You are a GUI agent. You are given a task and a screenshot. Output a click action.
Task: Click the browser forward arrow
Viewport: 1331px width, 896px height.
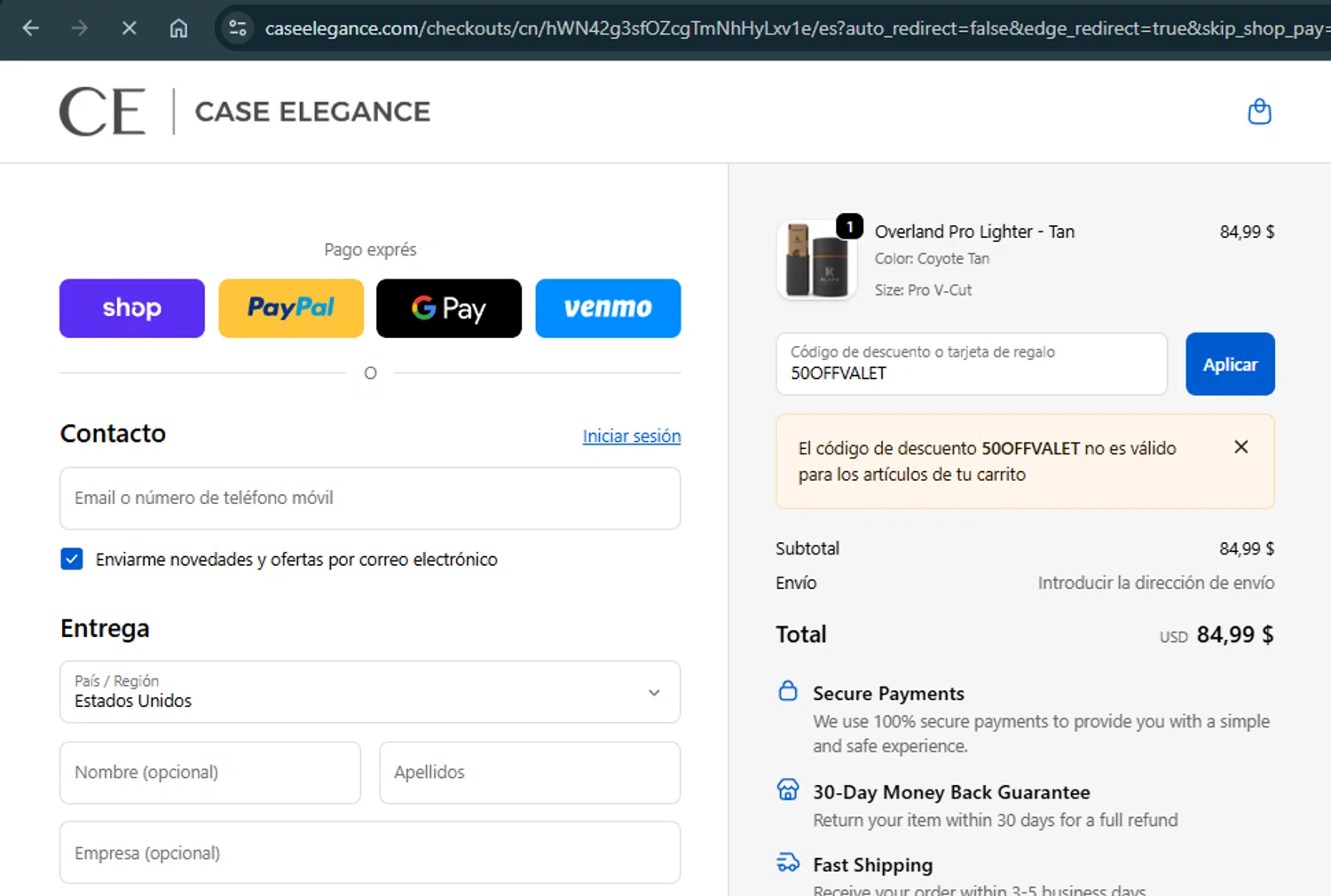[80, 28]
